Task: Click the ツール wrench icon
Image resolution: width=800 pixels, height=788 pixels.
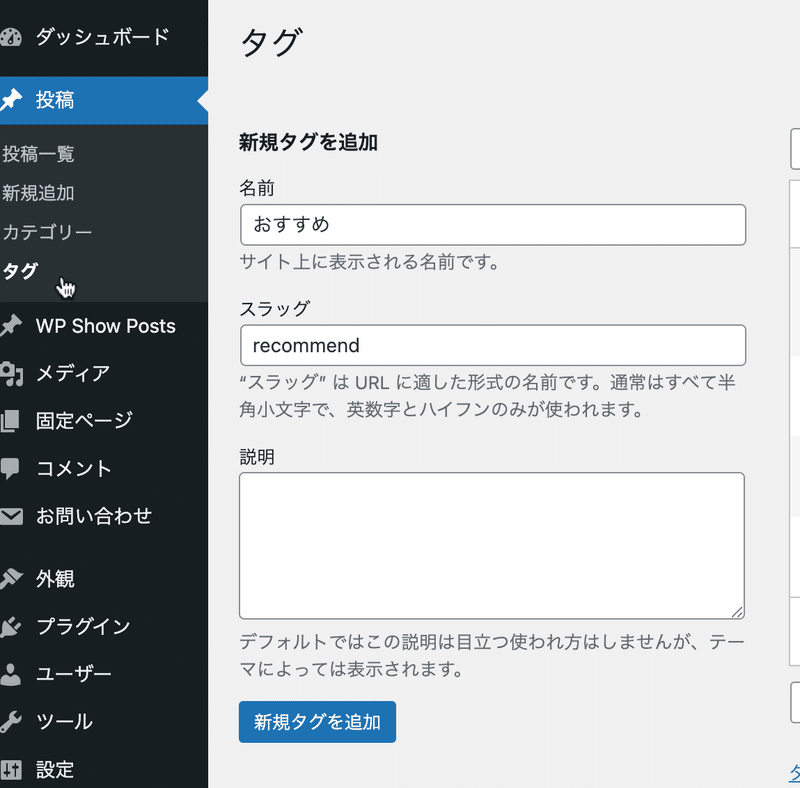Action: pyautogui.click(x=11, y=722)
